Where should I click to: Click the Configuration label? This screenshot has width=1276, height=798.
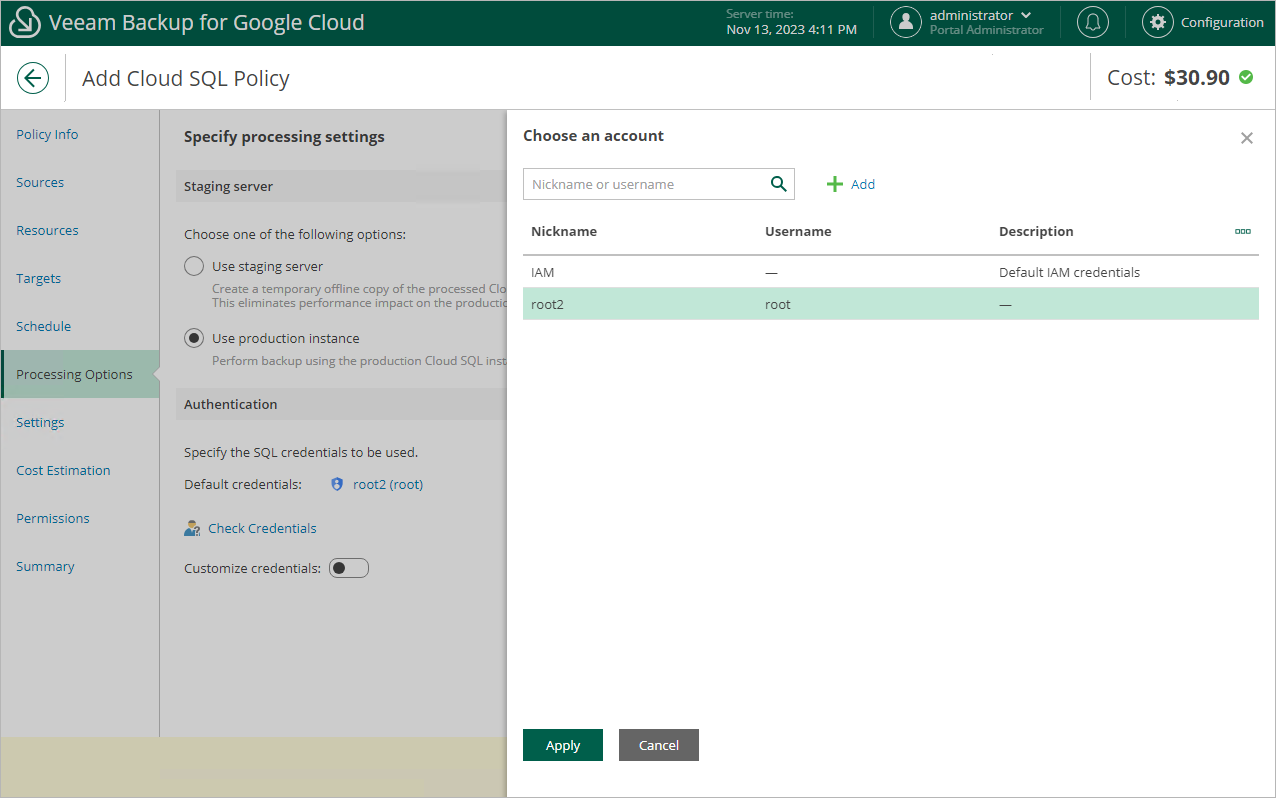tap(1222, 22)
